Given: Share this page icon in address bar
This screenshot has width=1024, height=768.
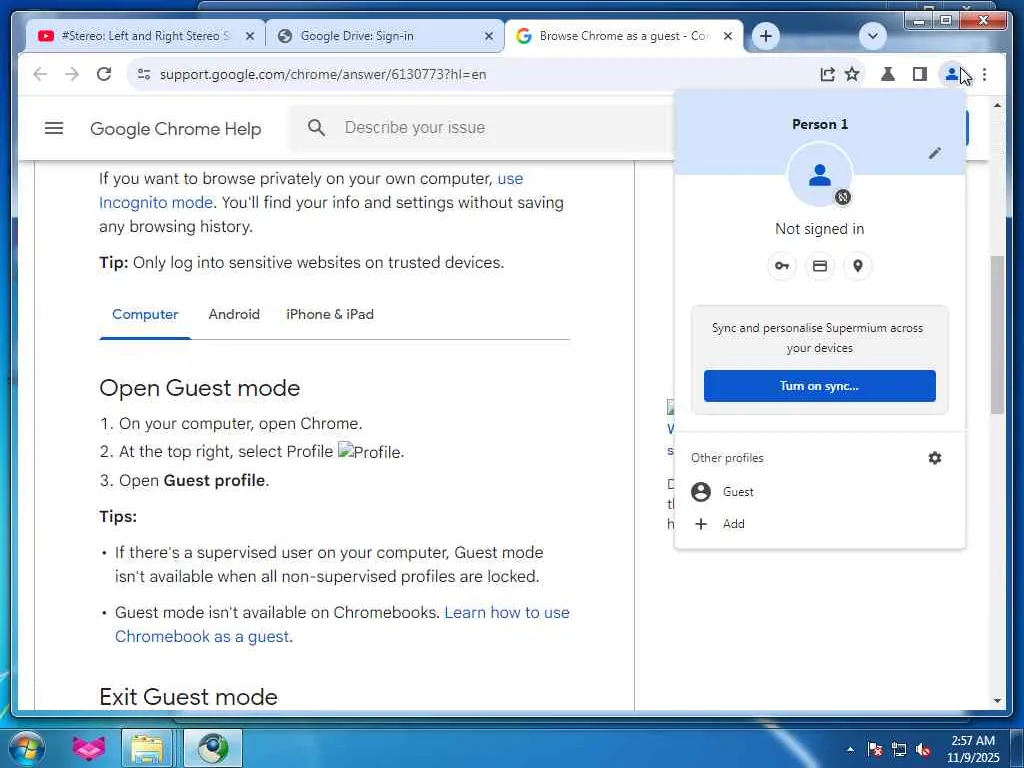Looking at the screenshot, I should 827,74.
